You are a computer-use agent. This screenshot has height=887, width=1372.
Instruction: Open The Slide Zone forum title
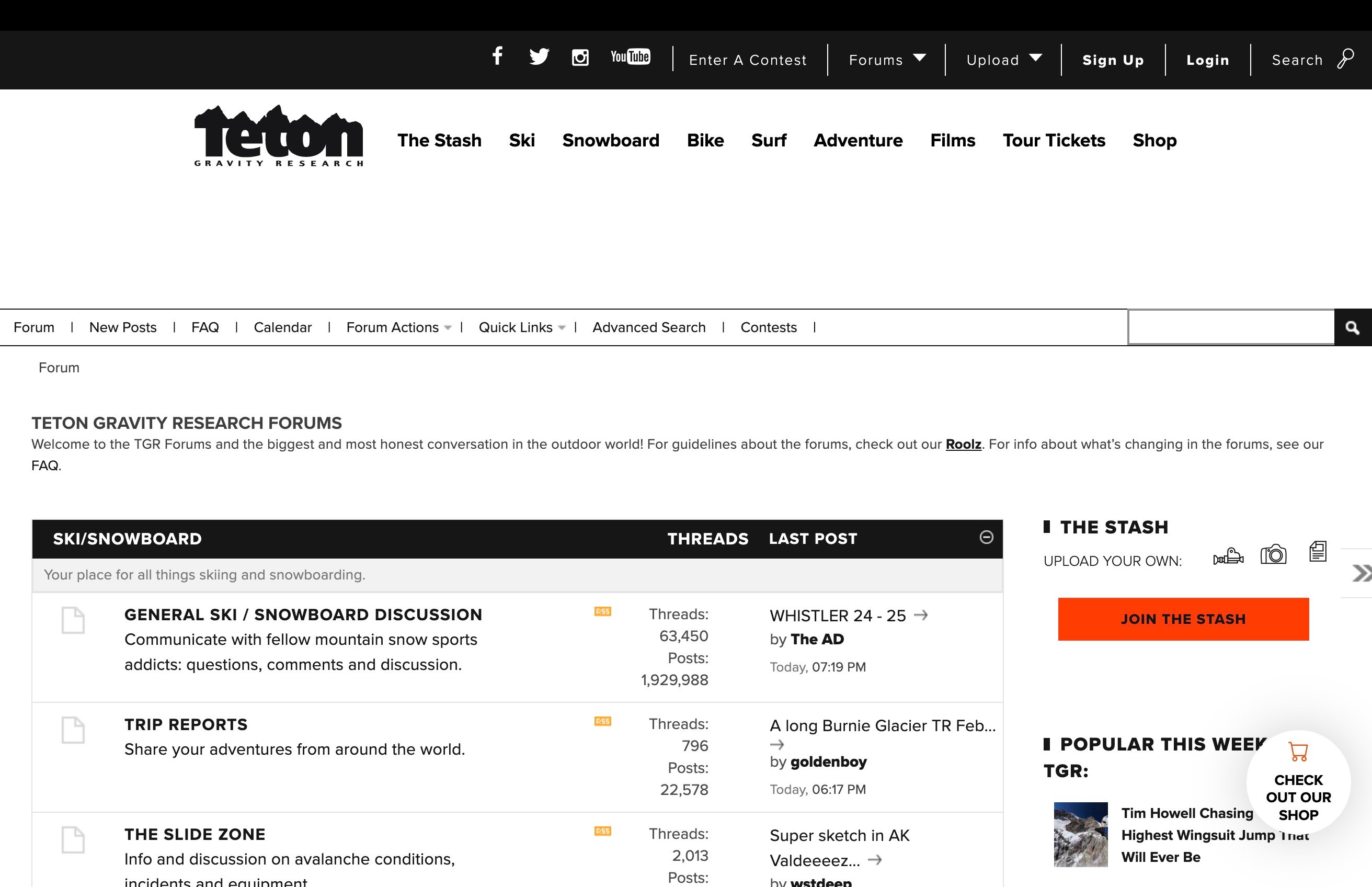point(195,834)
